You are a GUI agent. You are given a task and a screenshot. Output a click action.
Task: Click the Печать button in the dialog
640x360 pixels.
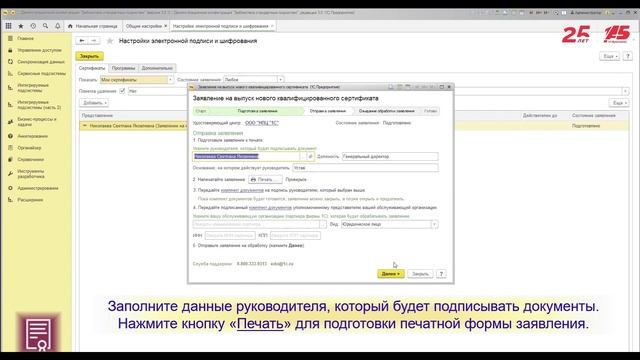pos(265,180)
